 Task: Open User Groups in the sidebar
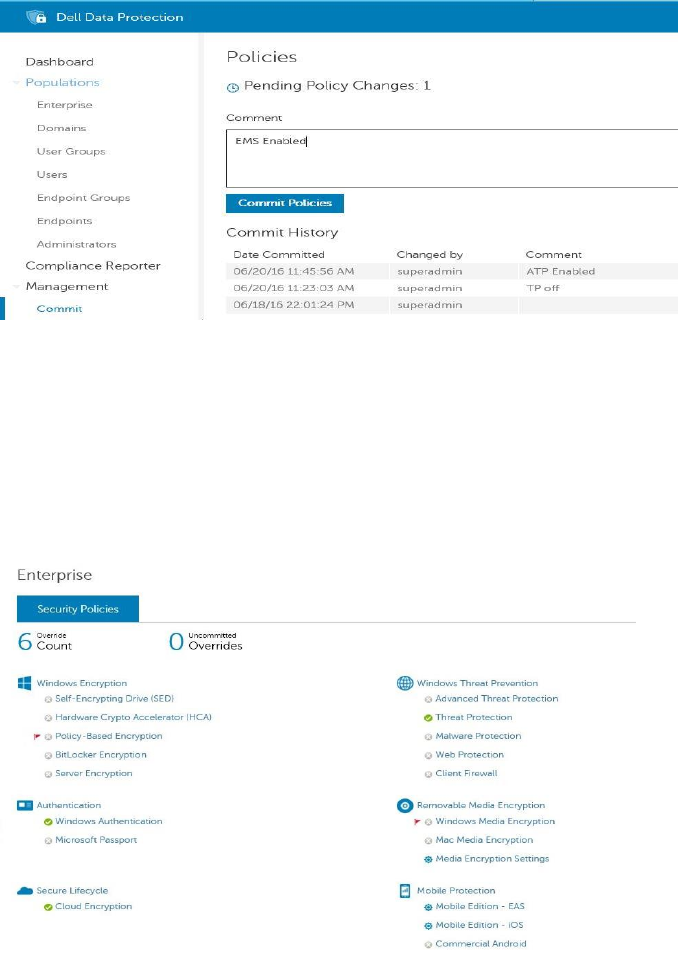tap(71, 151)
